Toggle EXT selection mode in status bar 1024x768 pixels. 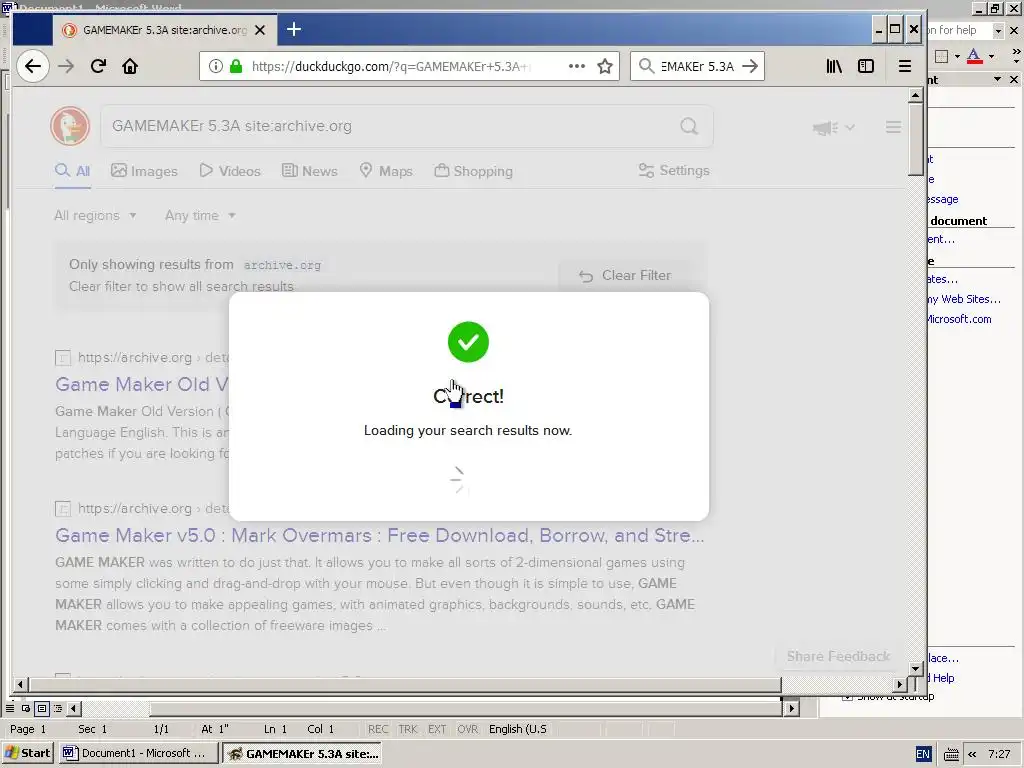(x=437, y=729)
